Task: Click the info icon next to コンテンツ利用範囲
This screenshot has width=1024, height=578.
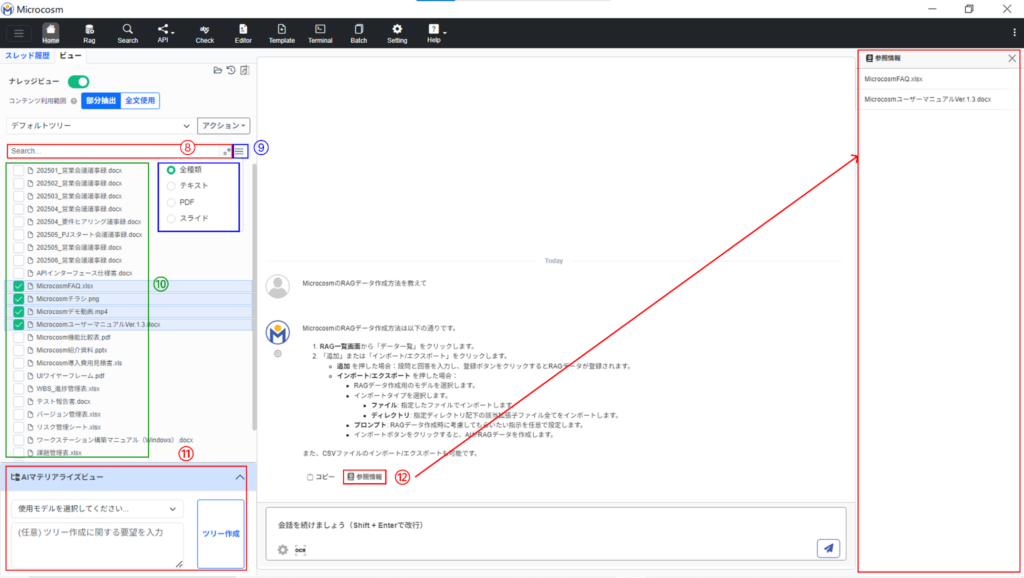Action: coord(74,101)
